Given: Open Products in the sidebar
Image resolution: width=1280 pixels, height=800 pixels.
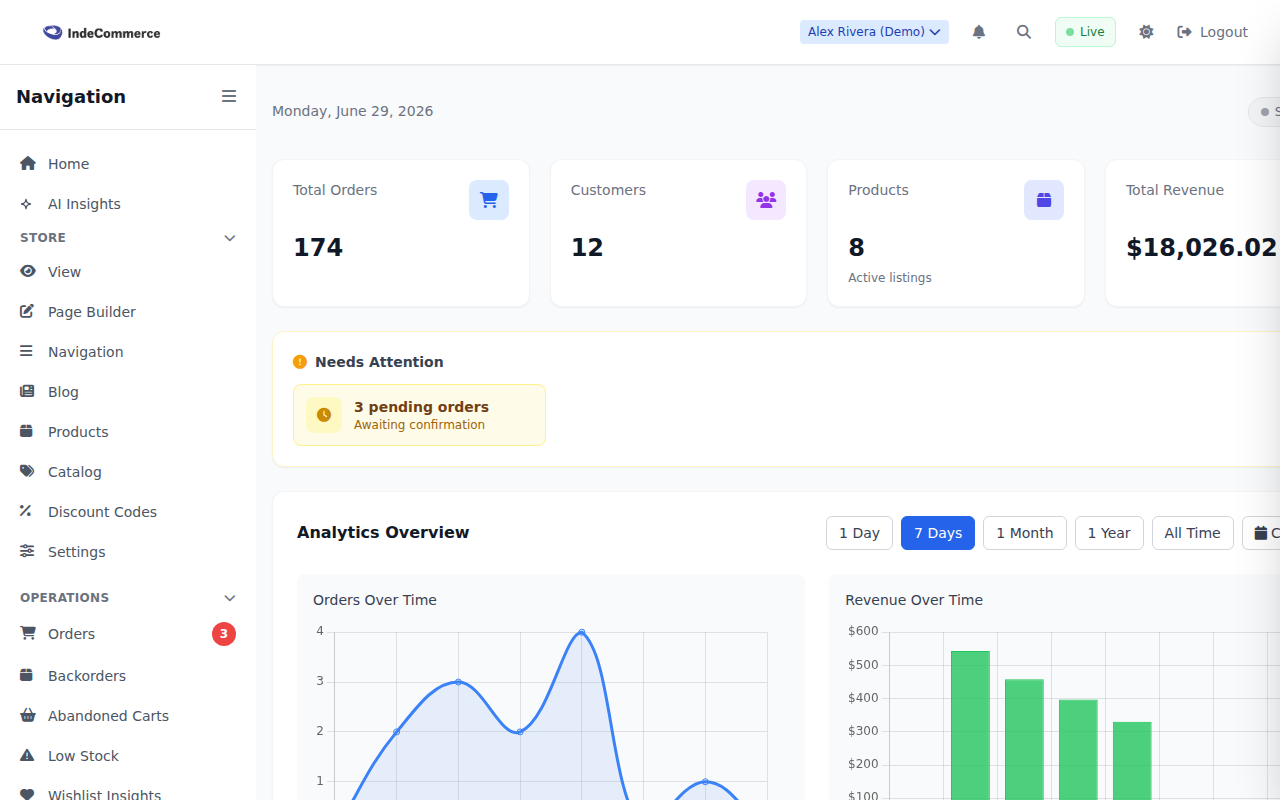Looking at the screenshot, I should (128, 432).
